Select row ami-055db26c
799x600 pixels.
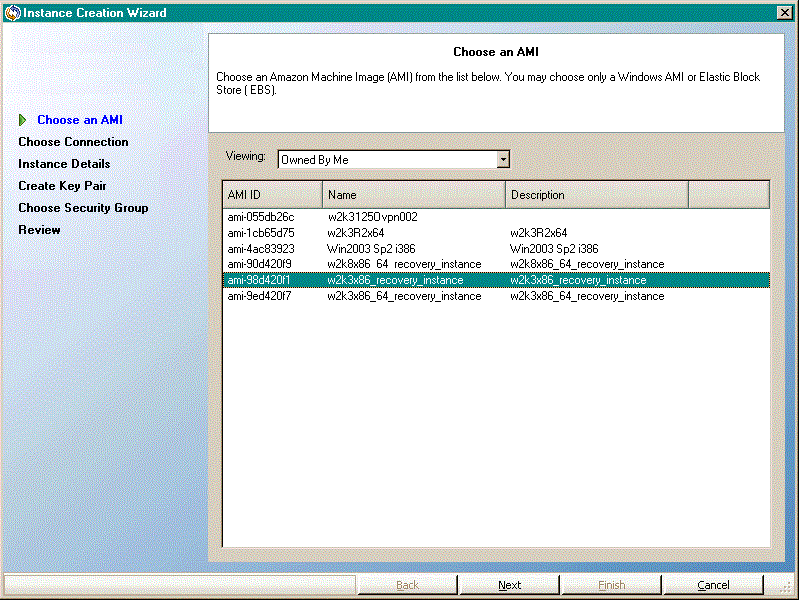click(x=496, y=217)
